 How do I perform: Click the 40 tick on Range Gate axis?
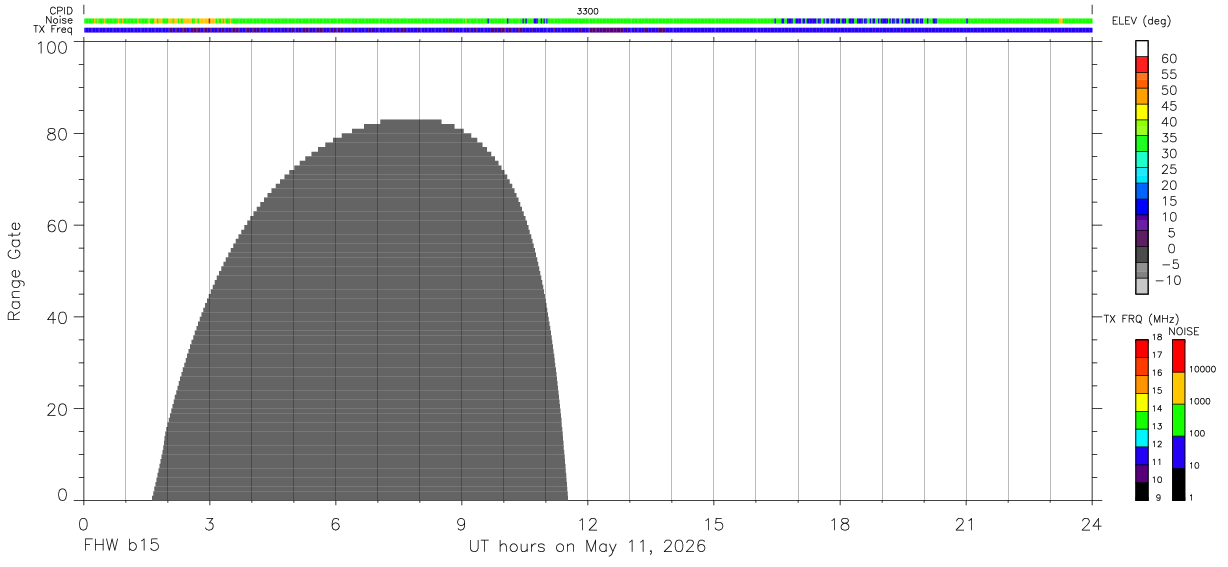(58, 317)
